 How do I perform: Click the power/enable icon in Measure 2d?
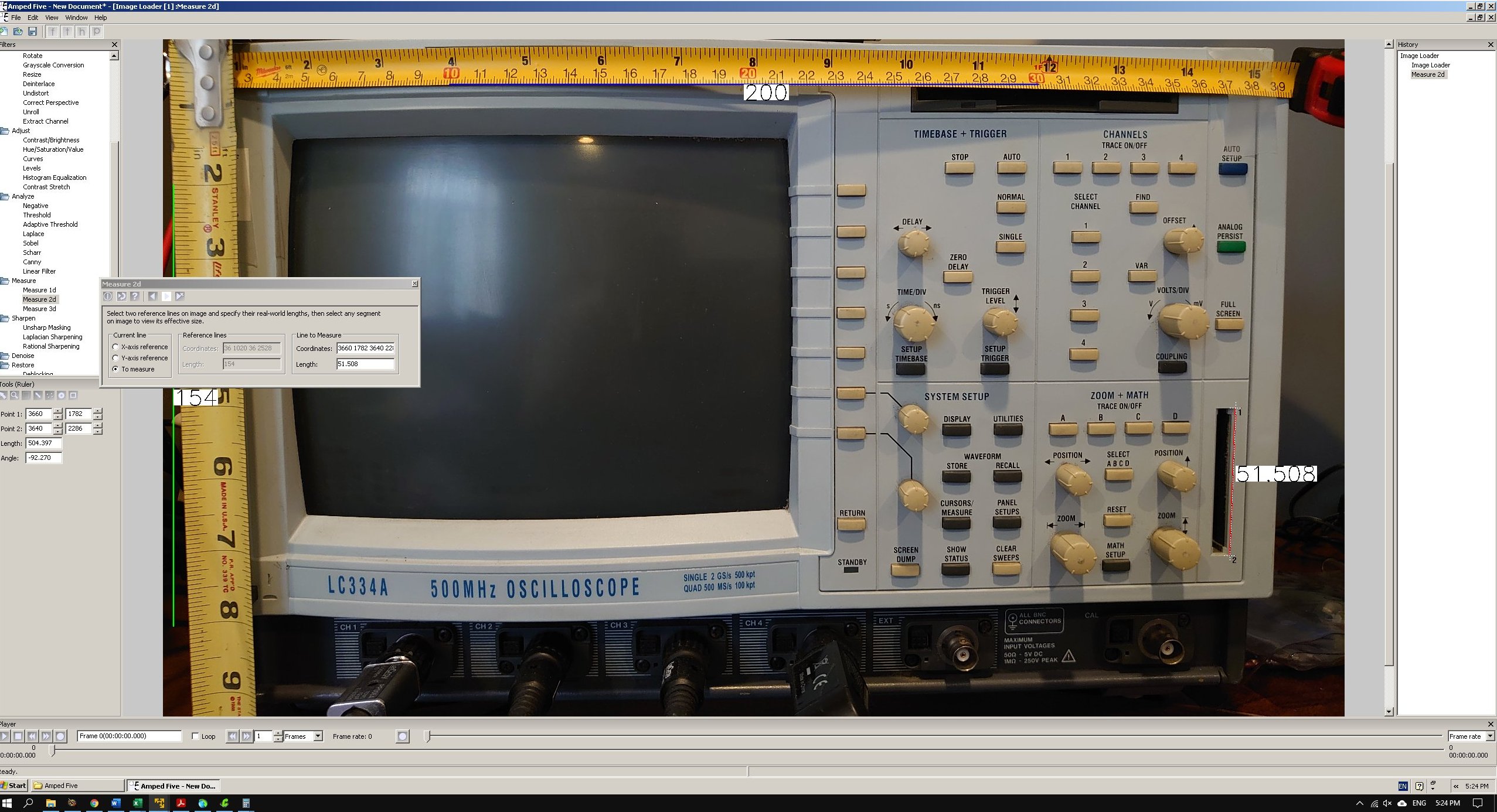(x=108, y=296)
